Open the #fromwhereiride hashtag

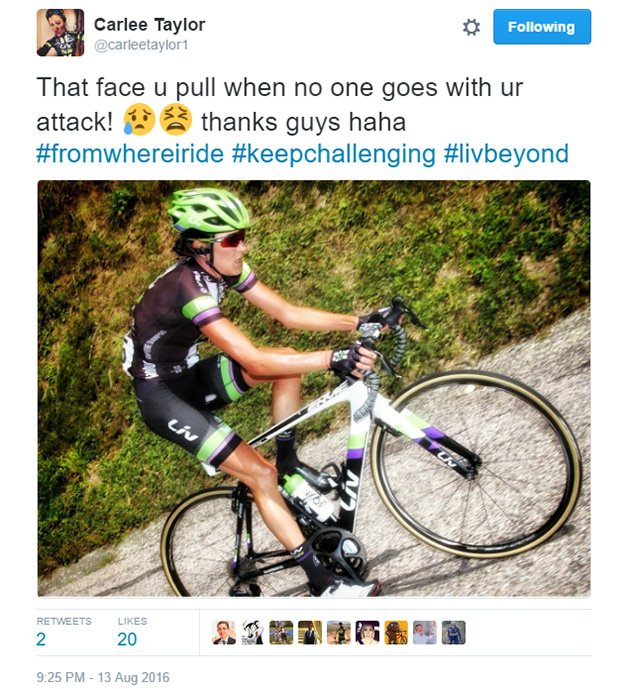pyautogui.click(x=130, y=154)
